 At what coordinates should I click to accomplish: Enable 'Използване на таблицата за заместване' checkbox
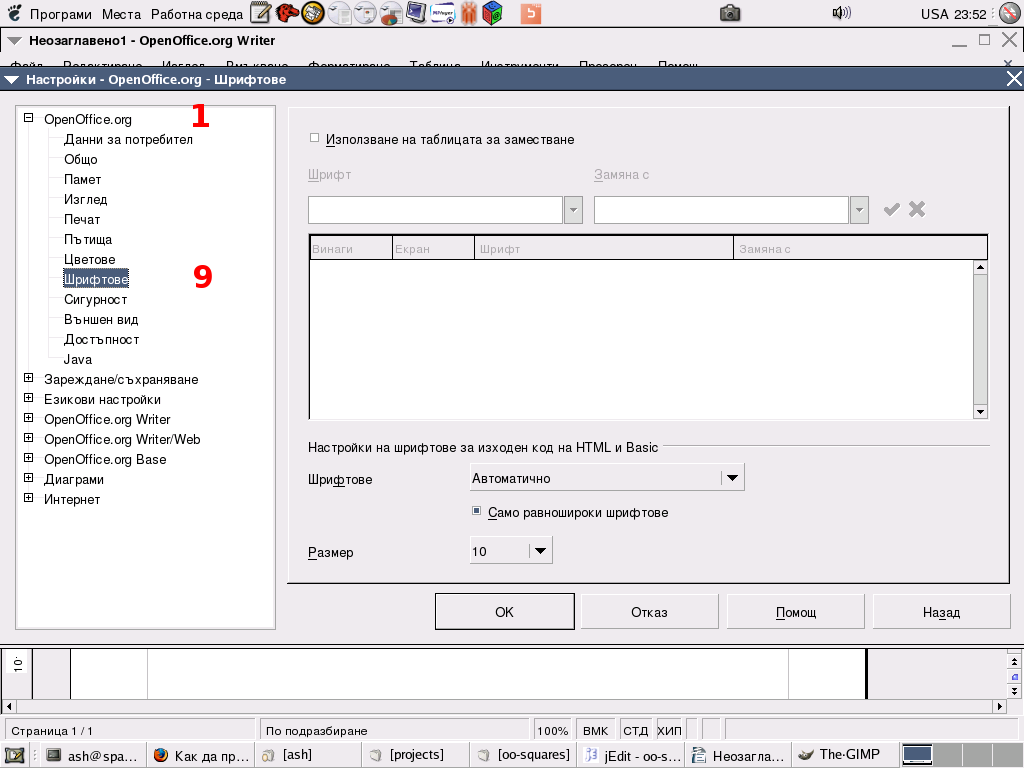pyautogui.click(x=315, y=139)
